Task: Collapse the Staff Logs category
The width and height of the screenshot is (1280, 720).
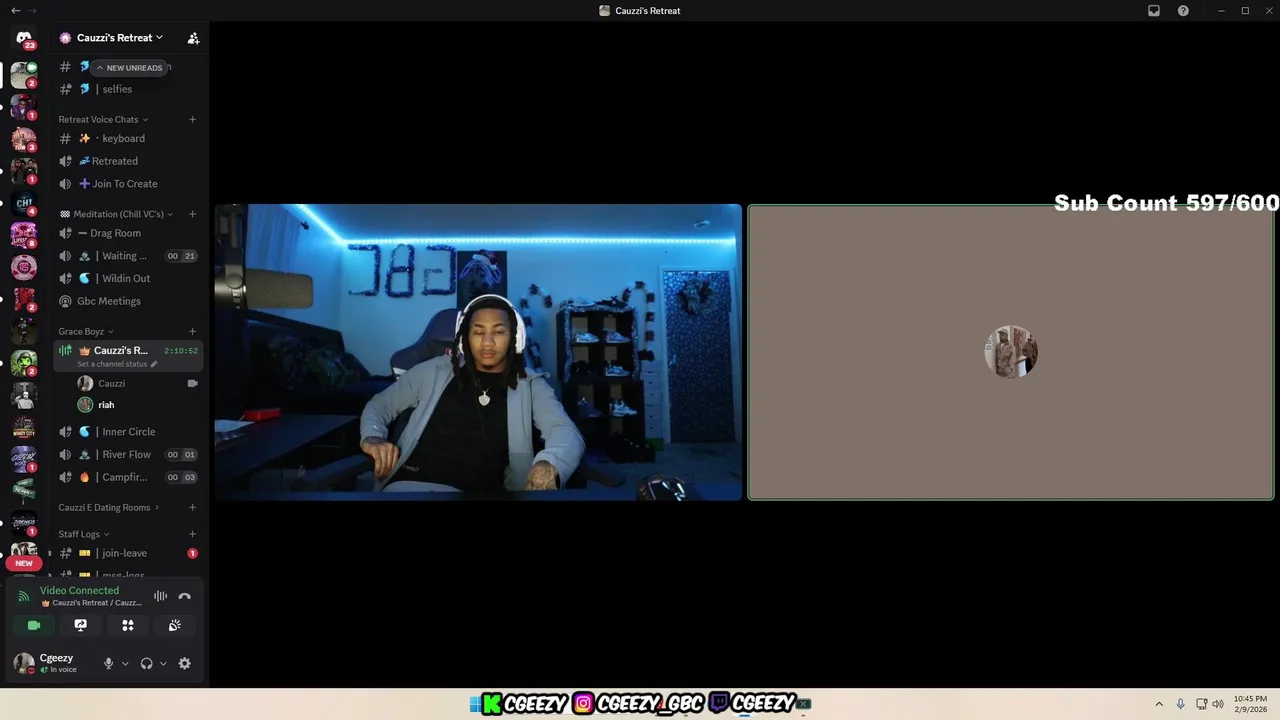Action: 84,534
